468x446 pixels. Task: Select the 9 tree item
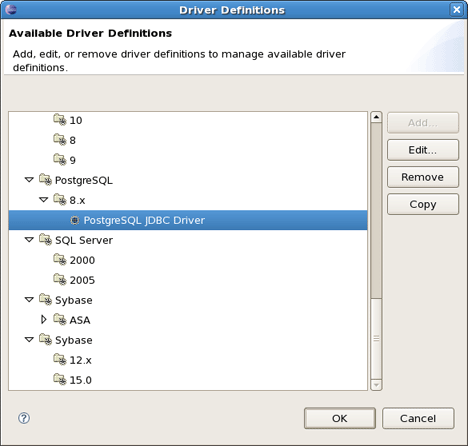click(x=72, y=160)
